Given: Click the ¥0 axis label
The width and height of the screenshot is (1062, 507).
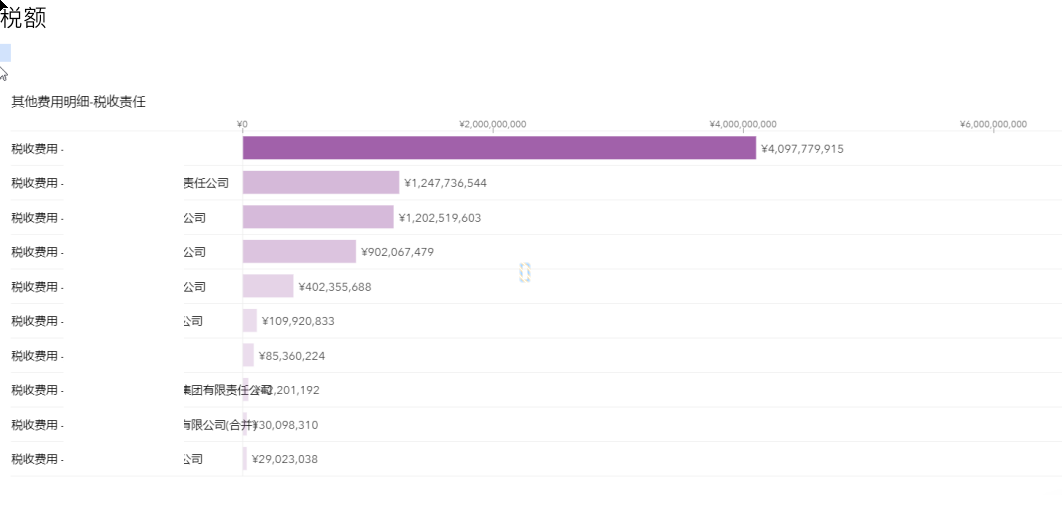Looking at the screenshot, I should (242, 125).
